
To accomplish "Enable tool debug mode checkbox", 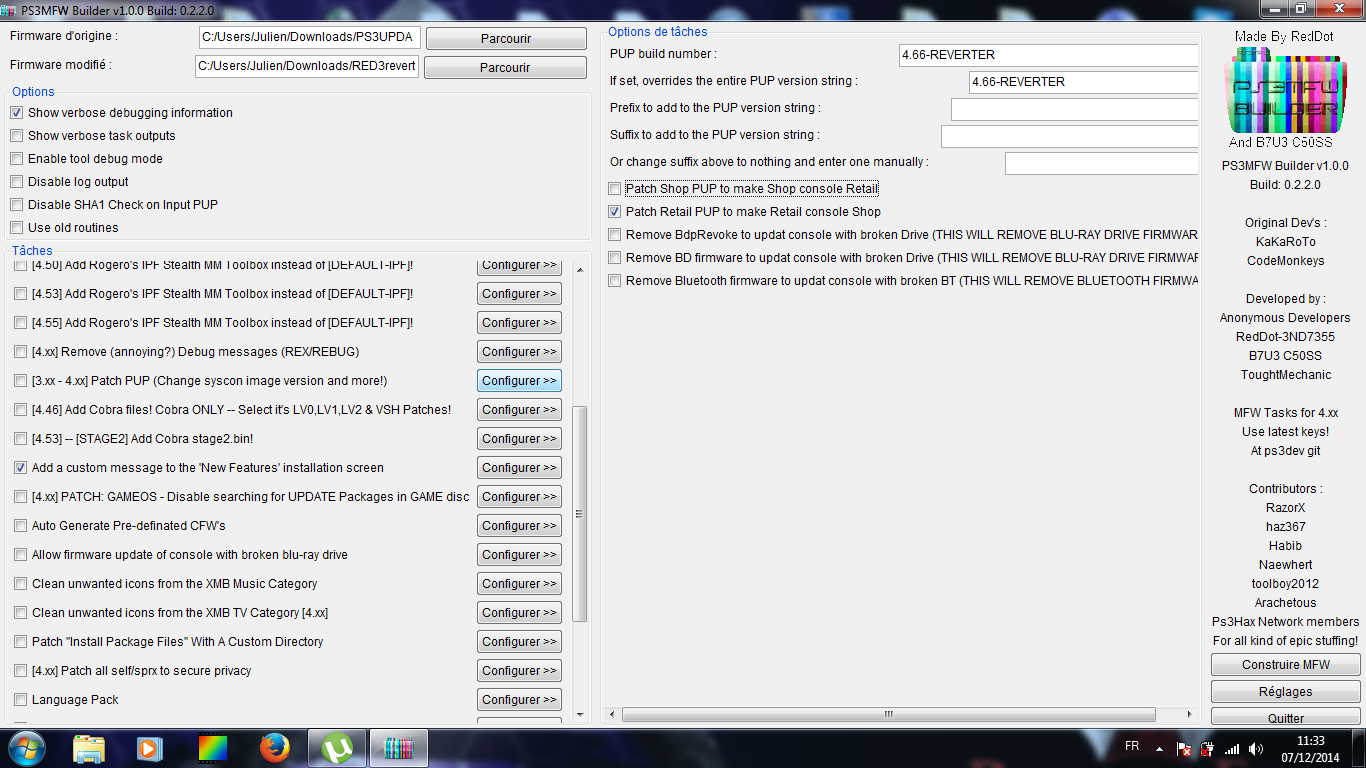I will tap(16, 159).
